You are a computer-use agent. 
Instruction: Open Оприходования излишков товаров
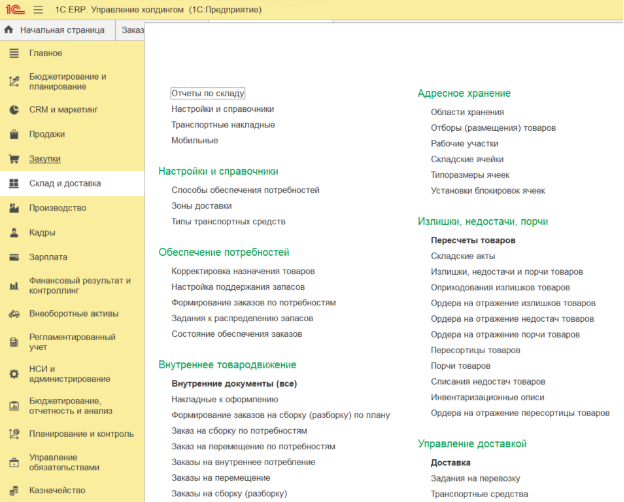[x=500, y=287]
